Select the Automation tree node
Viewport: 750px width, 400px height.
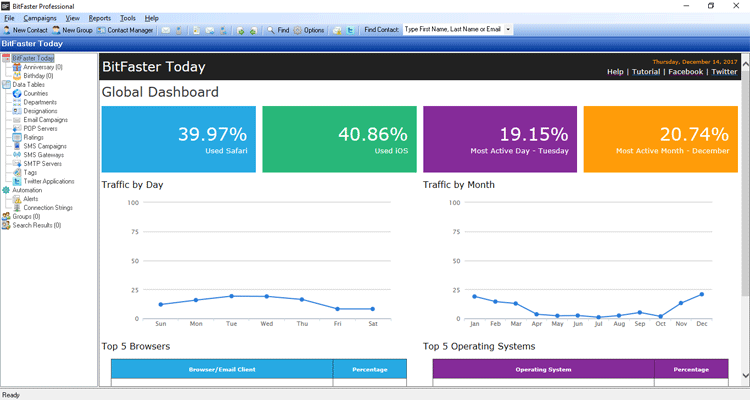click(x=27, y=190)
